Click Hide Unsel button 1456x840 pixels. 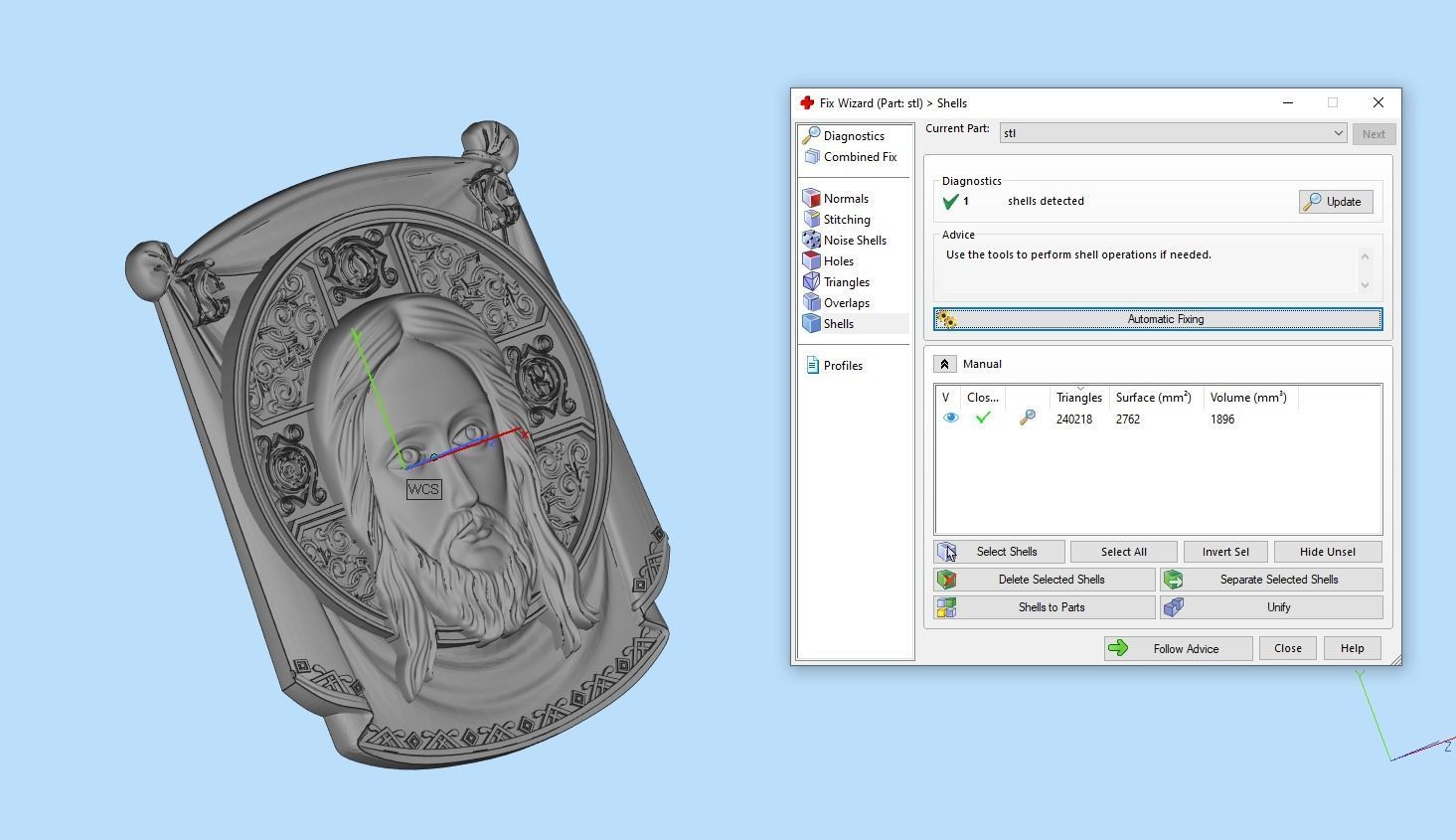1328,552
